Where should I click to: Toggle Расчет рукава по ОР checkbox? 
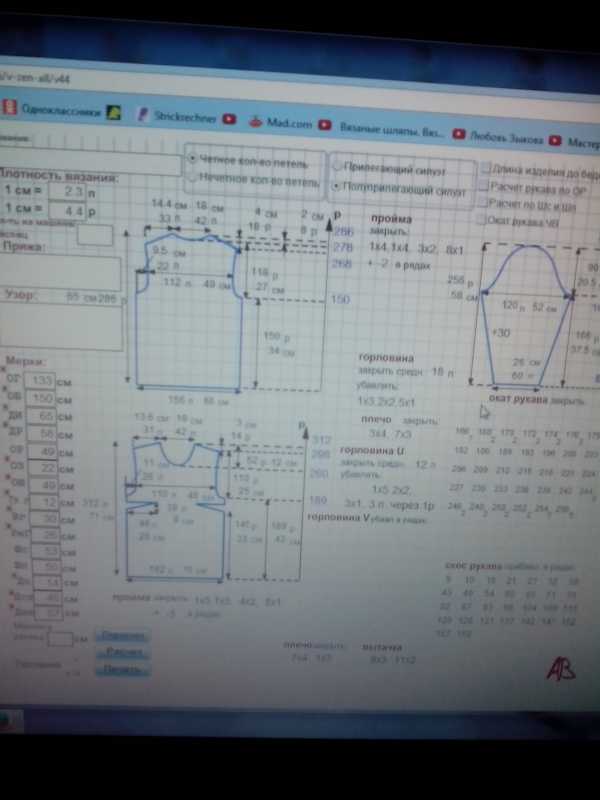click(x=483, y=187)
